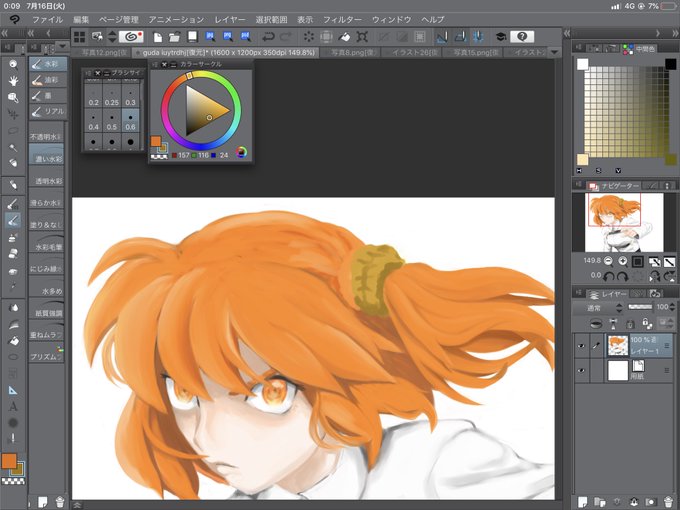Select the Text tool (A)
The height and width of the screenshot is (510, 680).
(x=13, y=406)
